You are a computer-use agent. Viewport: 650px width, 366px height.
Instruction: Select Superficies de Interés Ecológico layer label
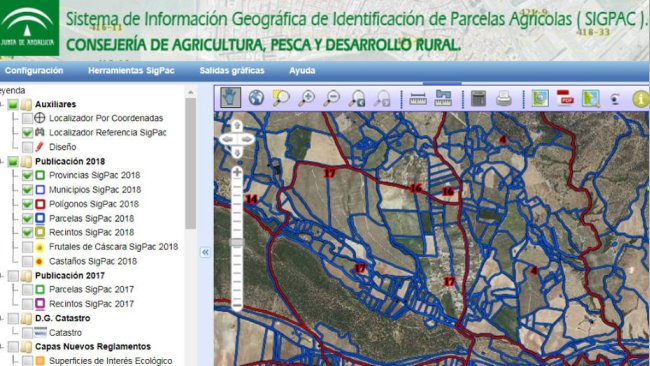click(111, 361)
